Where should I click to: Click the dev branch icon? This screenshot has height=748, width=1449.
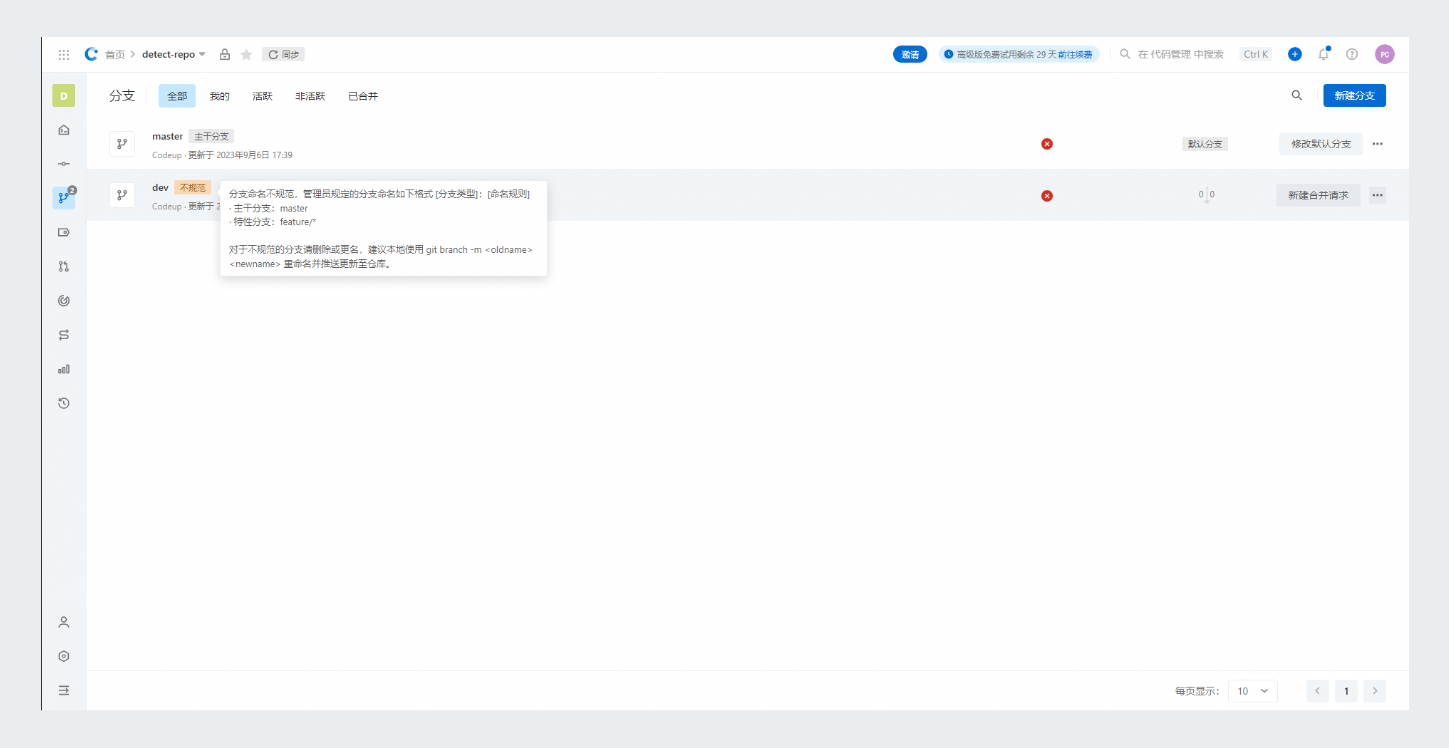(122, 195)
